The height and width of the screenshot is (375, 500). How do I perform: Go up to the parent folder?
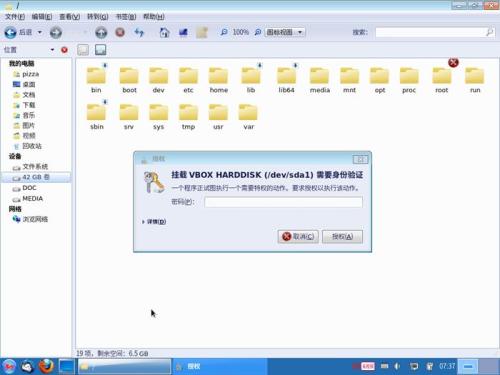[x=101, y=32]
